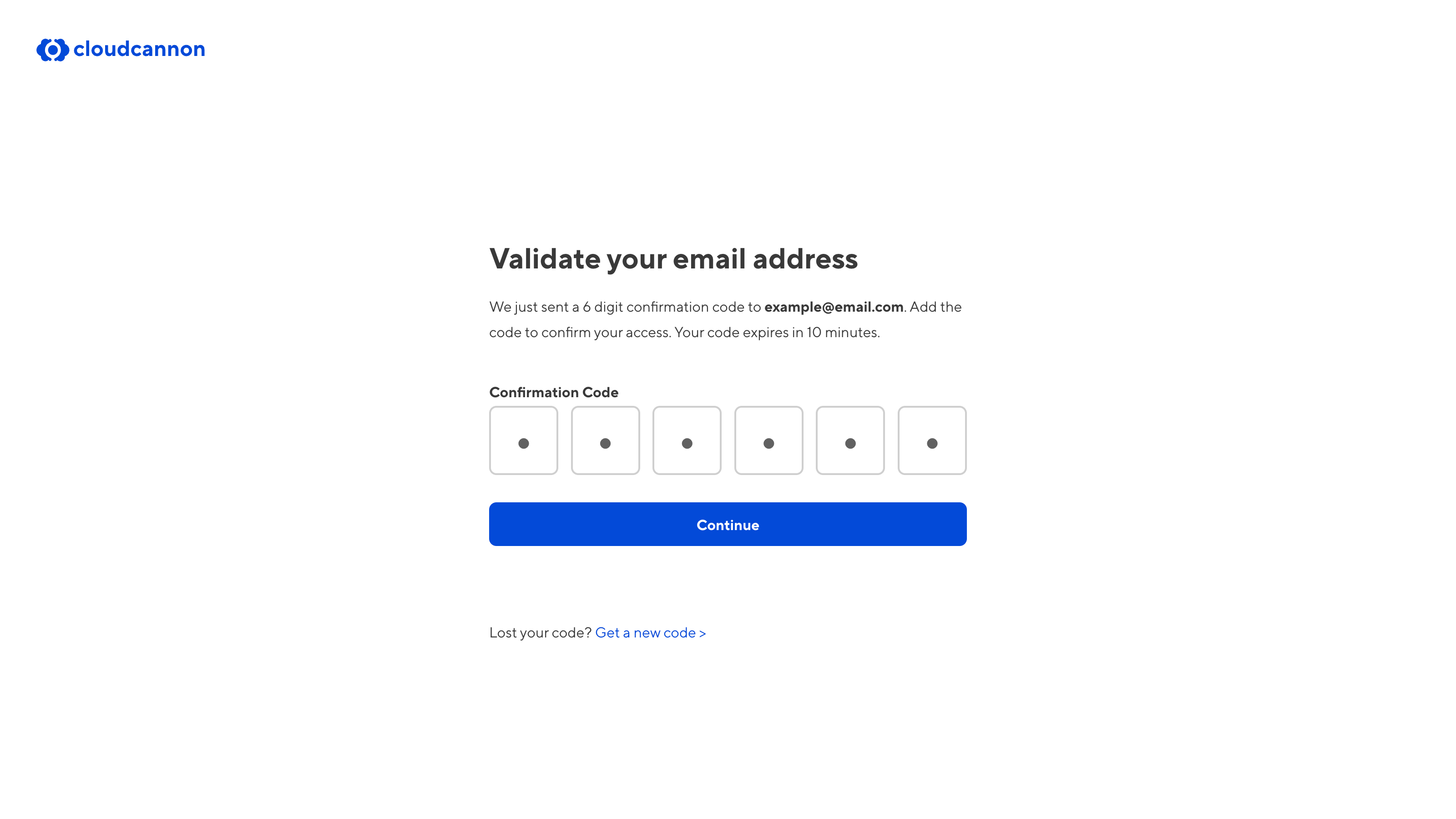Click the CloudCannon logo icon
Image resolution: width=1456 pixels, height=819 pixels.
click(51, 49)
